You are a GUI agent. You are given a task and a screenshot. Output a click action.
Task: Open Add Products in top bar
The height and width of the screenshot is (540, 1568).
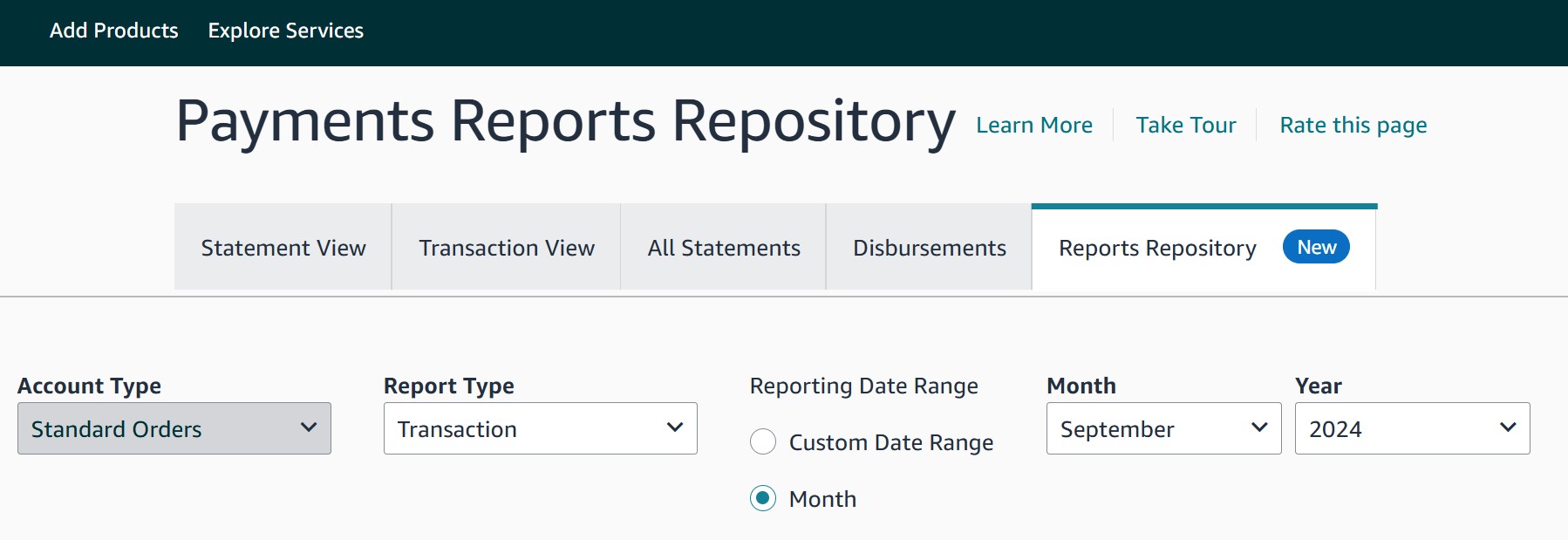[x=114, y=31]
